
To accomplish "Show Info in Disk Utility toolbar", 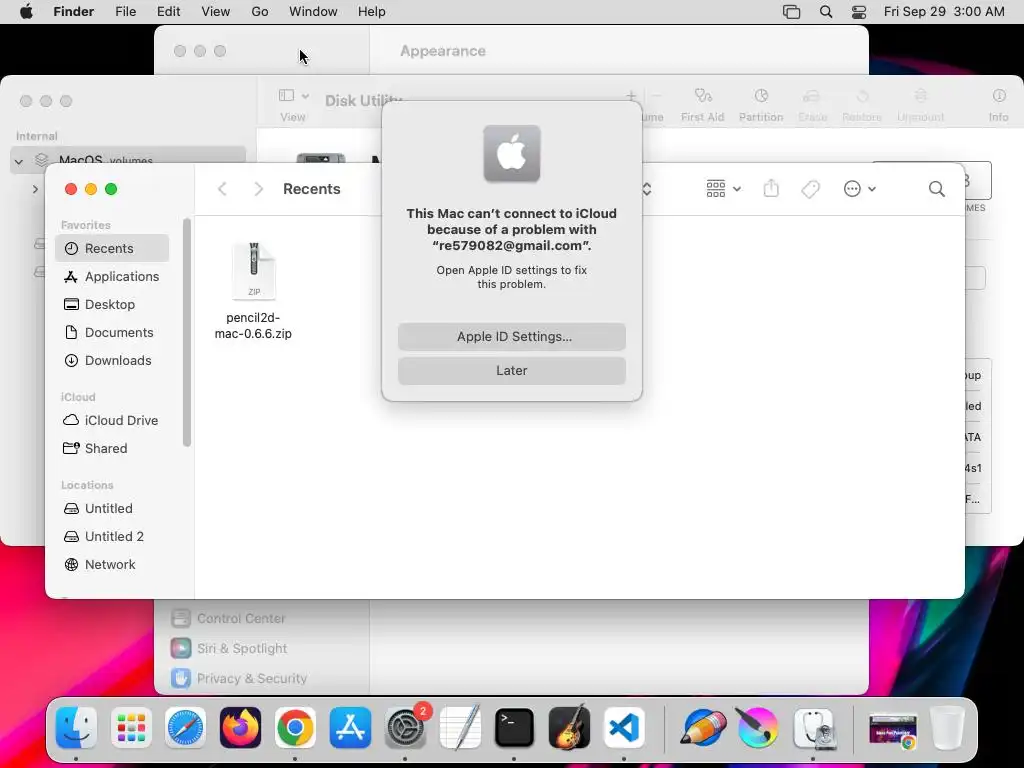I will click(x=999, y=104).
